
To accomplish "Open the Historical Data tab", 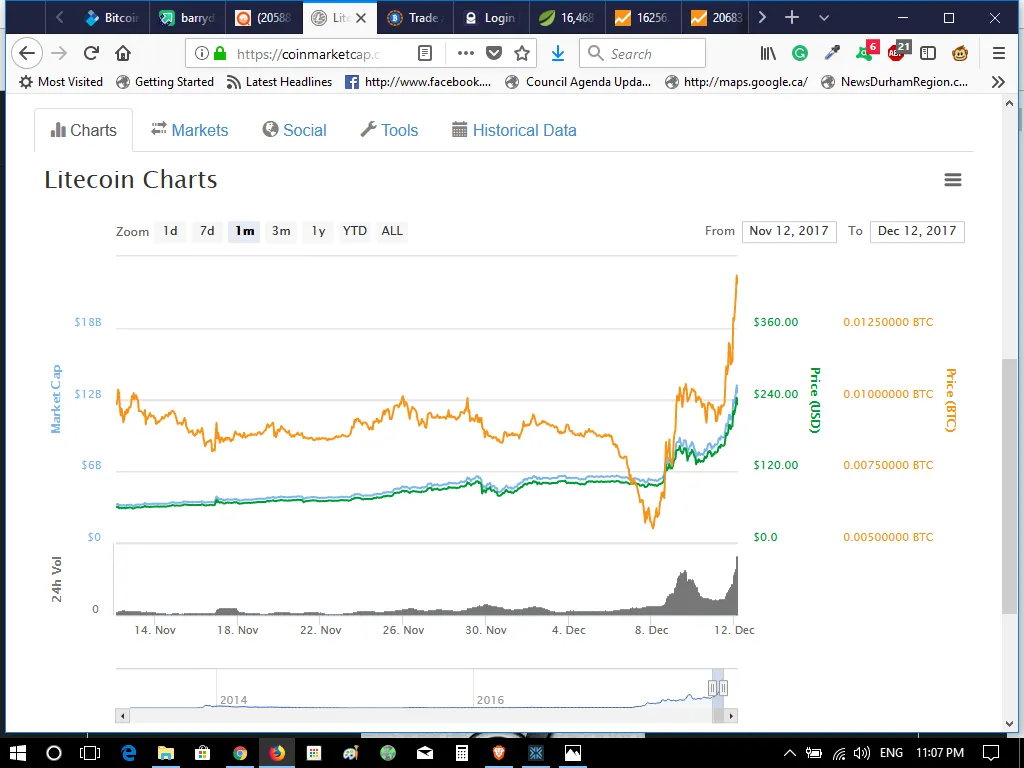I will pyautogui.click(x=515, y=130).
